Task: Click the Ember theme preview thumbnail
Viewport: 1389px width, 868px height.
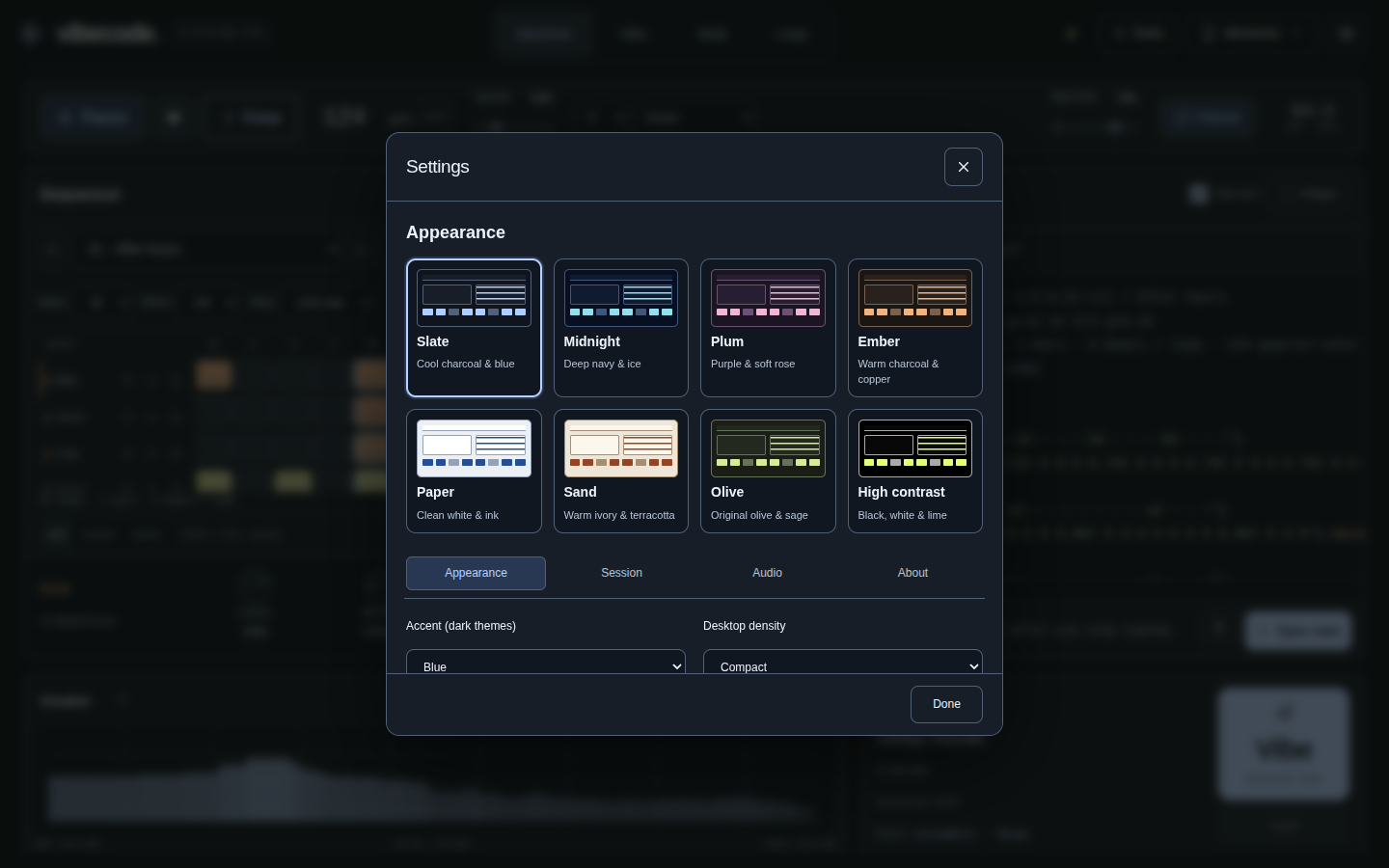Action: pyautogui.click(x=915, y=298)
